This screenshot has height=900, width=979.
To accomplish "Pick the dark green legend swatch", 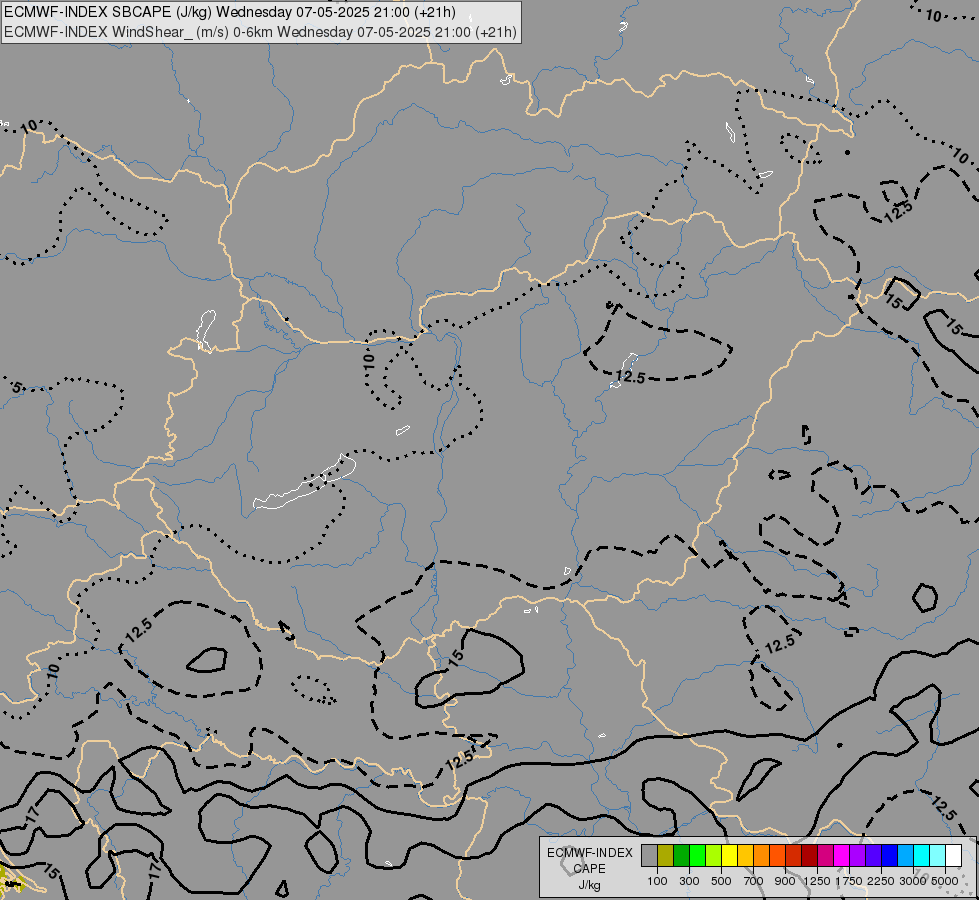I will (x=681, y=855).
